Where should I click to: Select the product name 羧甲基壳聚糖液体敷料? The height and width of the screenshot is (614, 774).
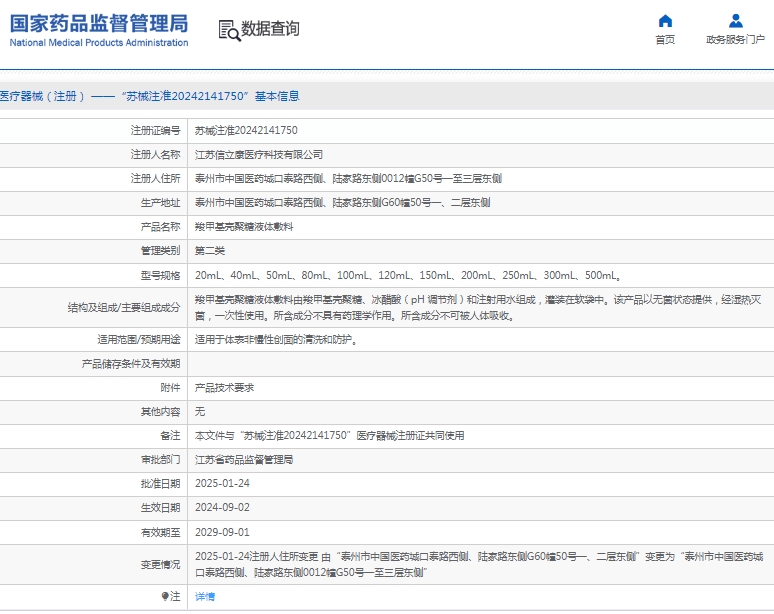pyautogui.click(x=244, y=227)
